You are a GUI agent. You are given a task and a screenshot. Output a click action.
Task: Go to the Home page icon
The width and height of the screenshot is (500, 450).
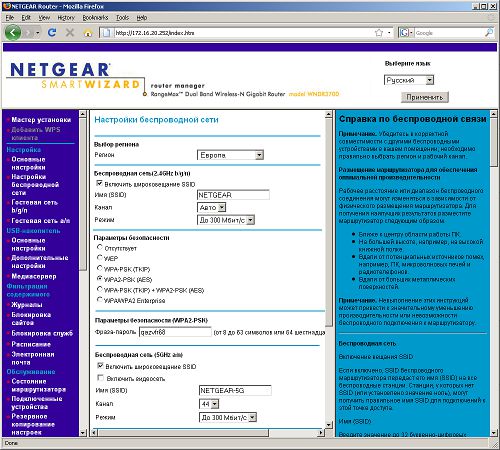coord(88,33)
